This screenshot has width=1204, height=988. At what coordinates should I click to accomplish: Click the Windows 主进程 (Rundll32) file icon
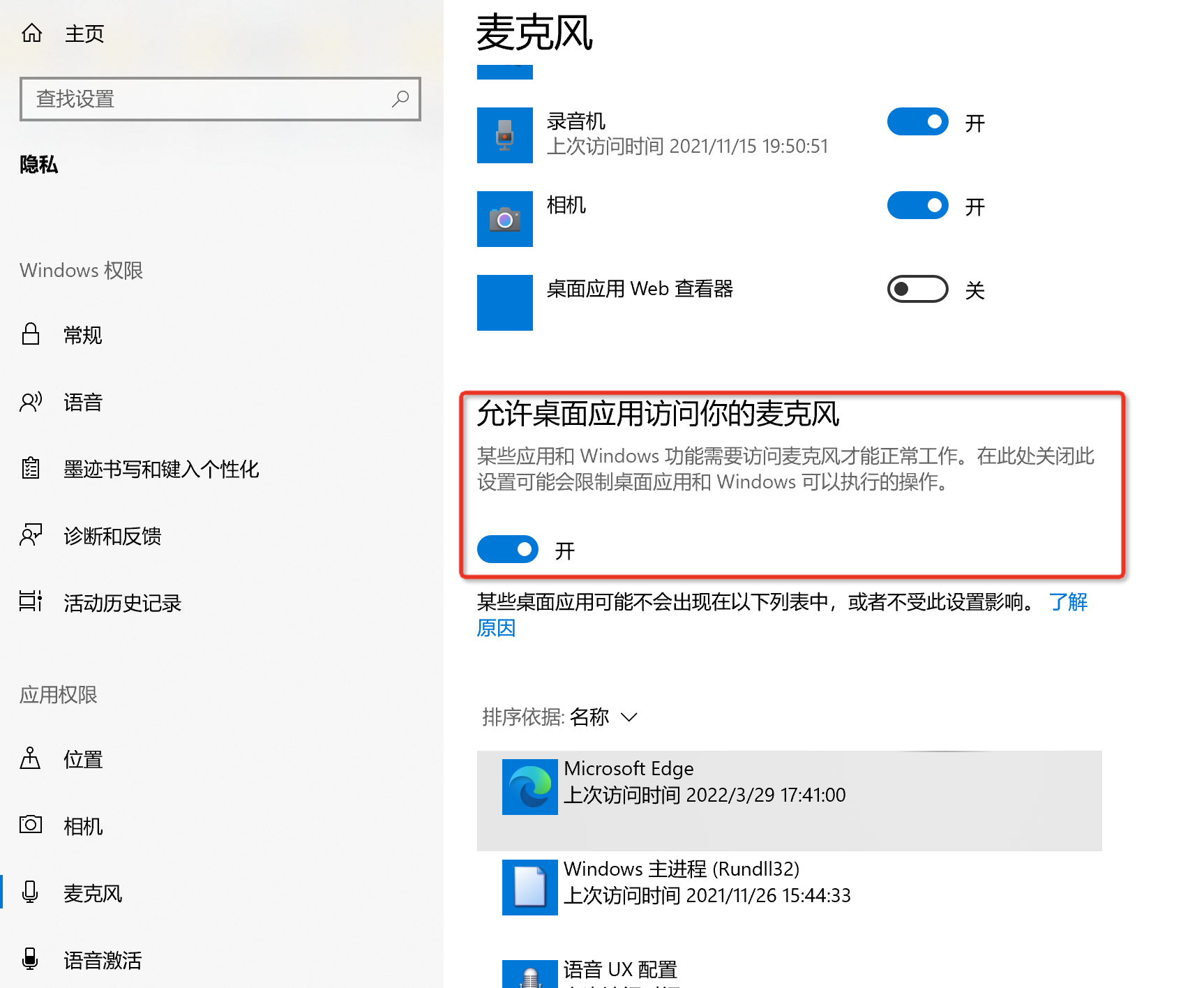(x=530, y=888)
